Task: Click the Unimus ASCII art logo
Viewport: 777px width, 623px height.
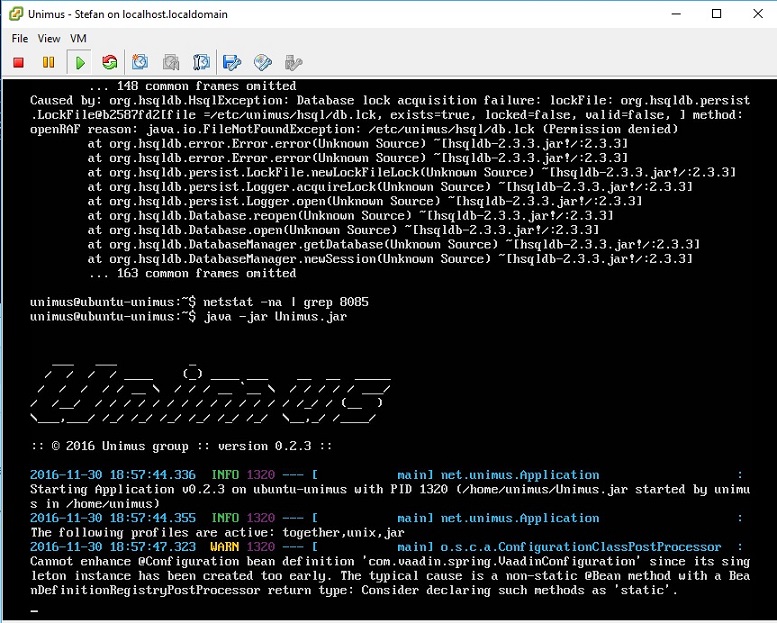Action: (x=211, y=394)
